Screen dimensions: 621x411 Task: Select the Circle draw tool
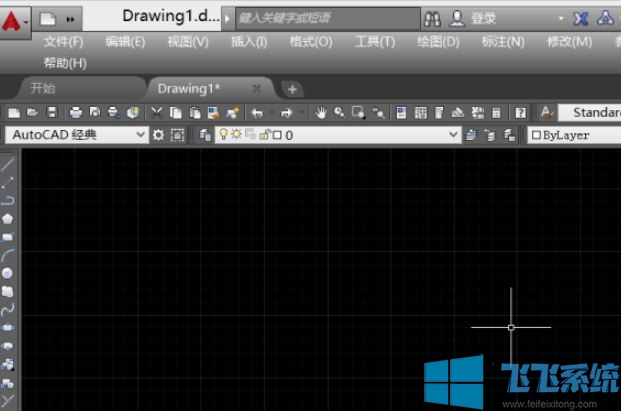(x=8, y=272)
